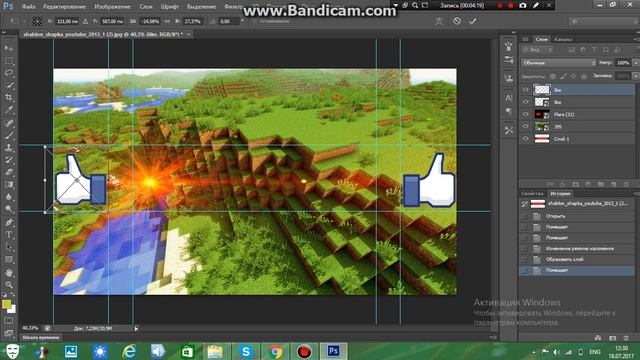Click the foreground color swatch
This screenshot has height=360, width=640.
coord(6,304)
